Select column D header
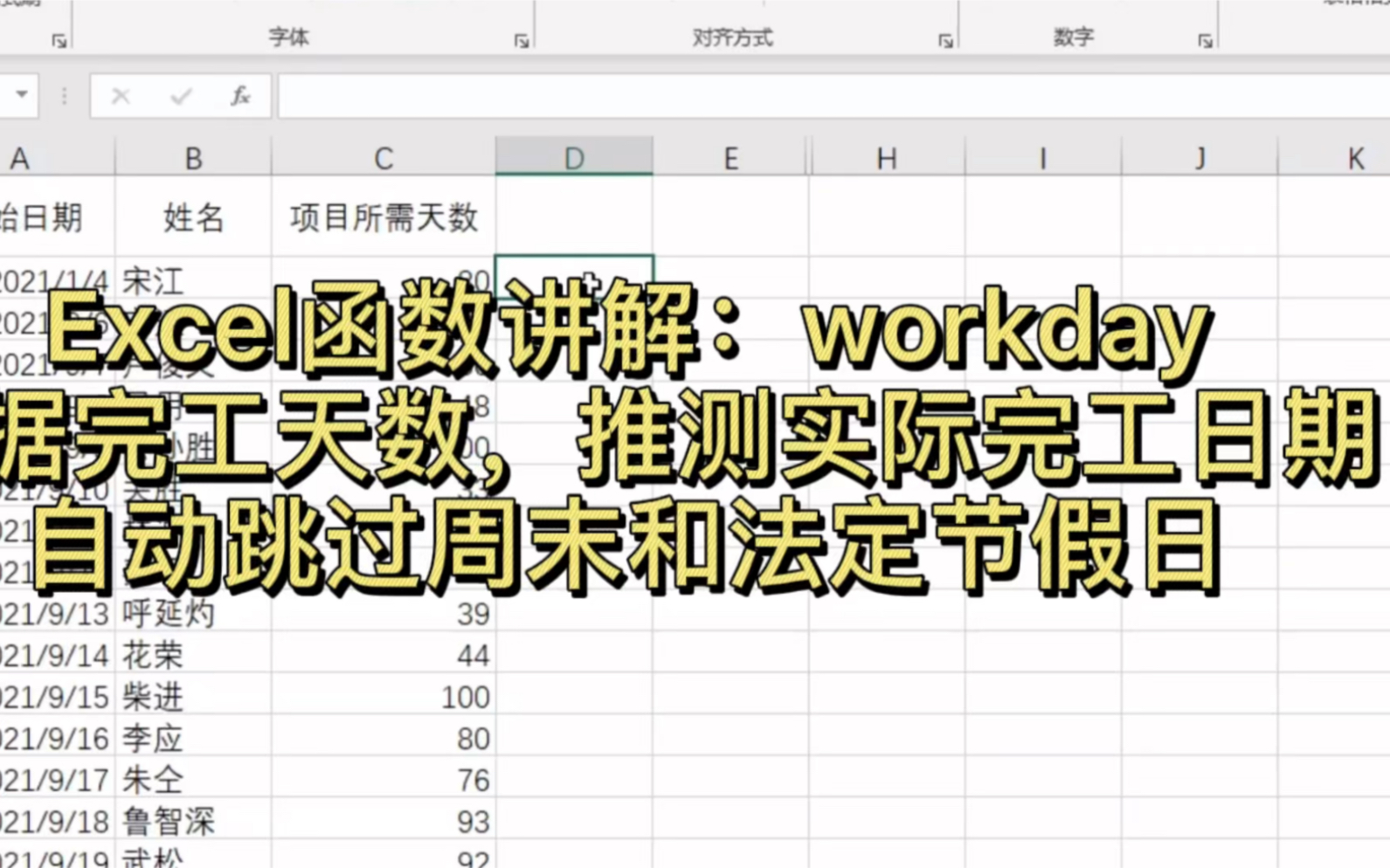The width and height of the screenshot is (1390, 868). click(574, 158)
